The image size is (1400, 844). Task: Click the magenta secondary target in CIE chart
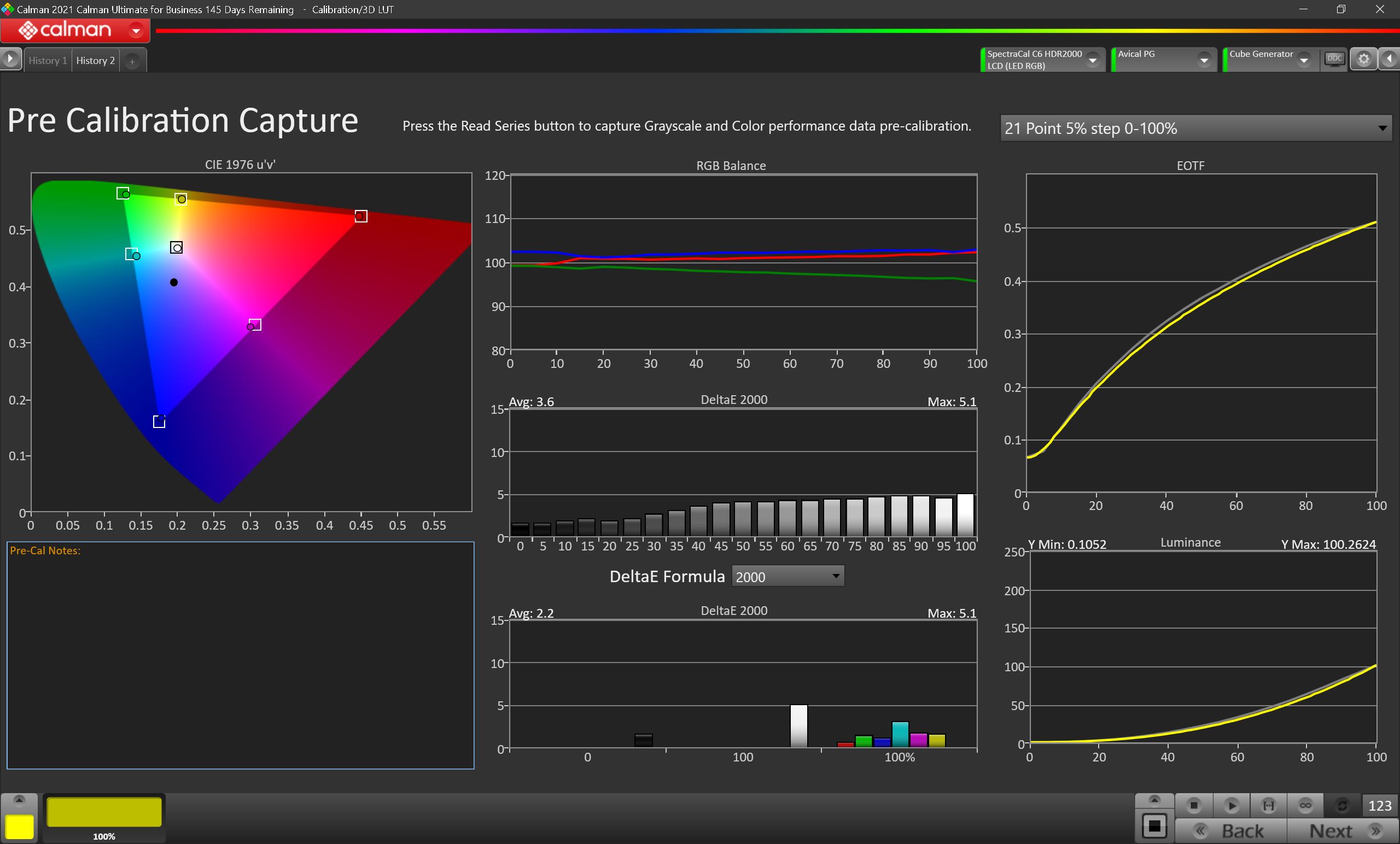click(x=254, y=325)
